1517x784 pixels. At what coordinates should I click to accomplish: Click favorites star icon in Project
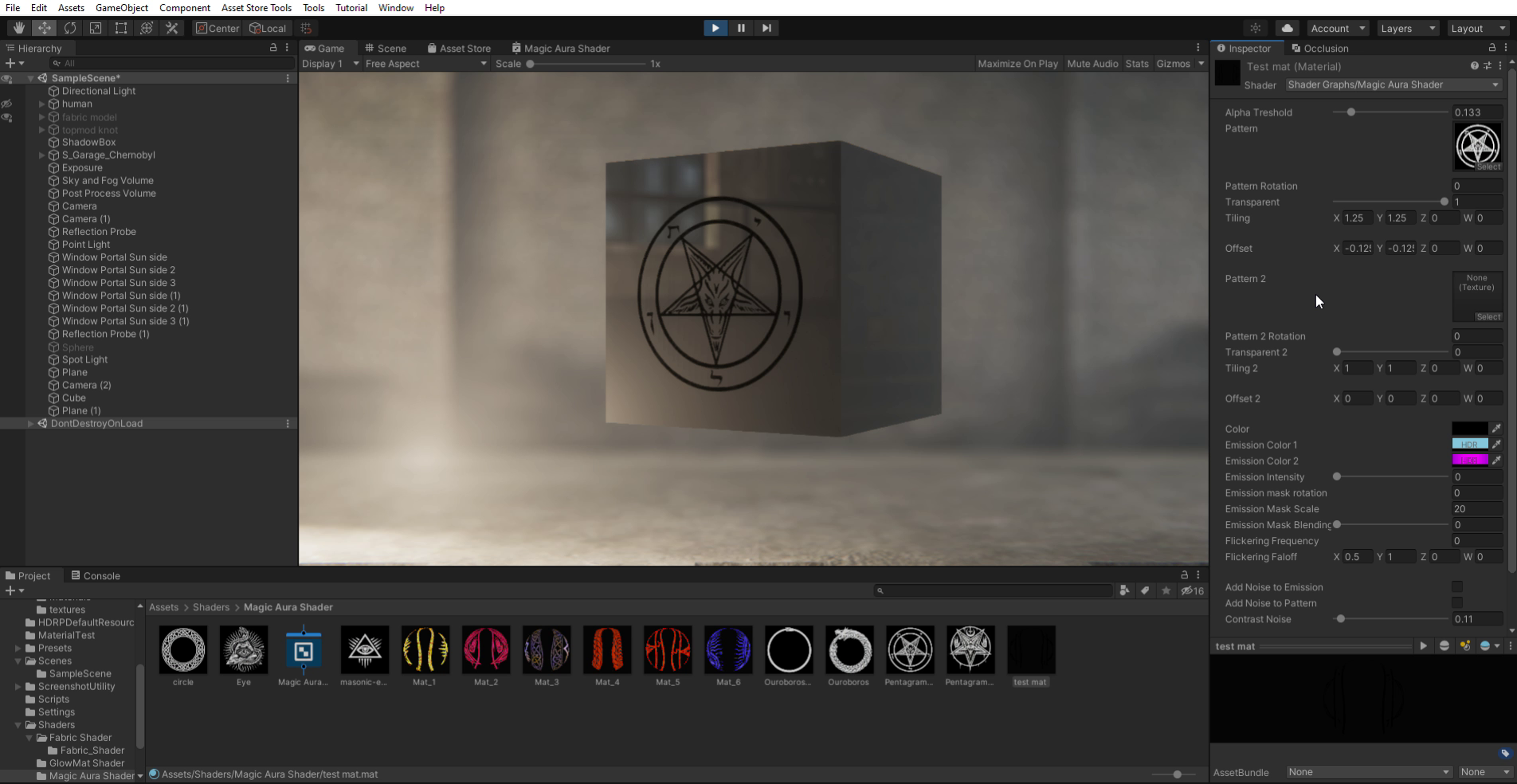click(x=1166, y=590)
